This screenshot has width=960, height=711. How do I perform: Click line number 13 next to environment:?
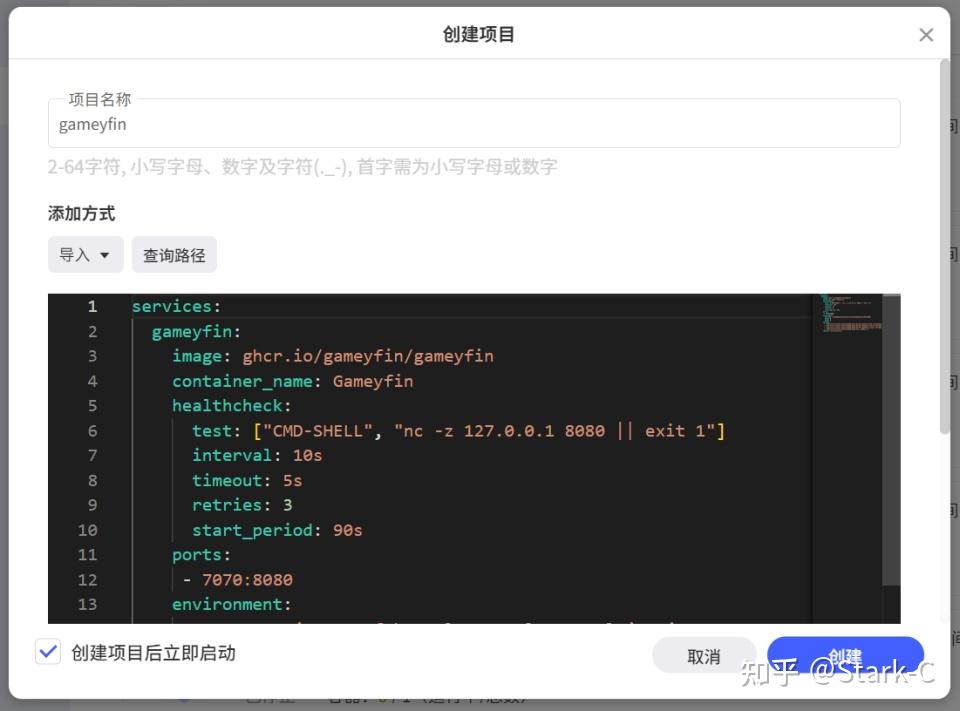87,604
